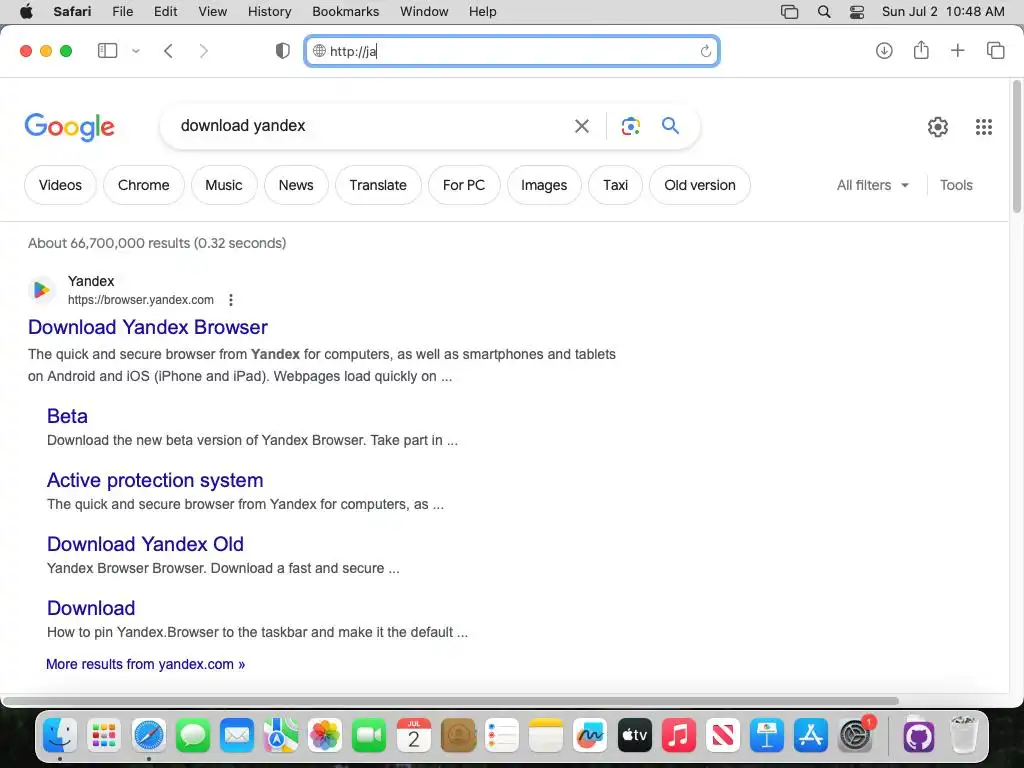Open Google quick settings gear
This screenshot has height=768, width=1024.
[x=938, y=127]
